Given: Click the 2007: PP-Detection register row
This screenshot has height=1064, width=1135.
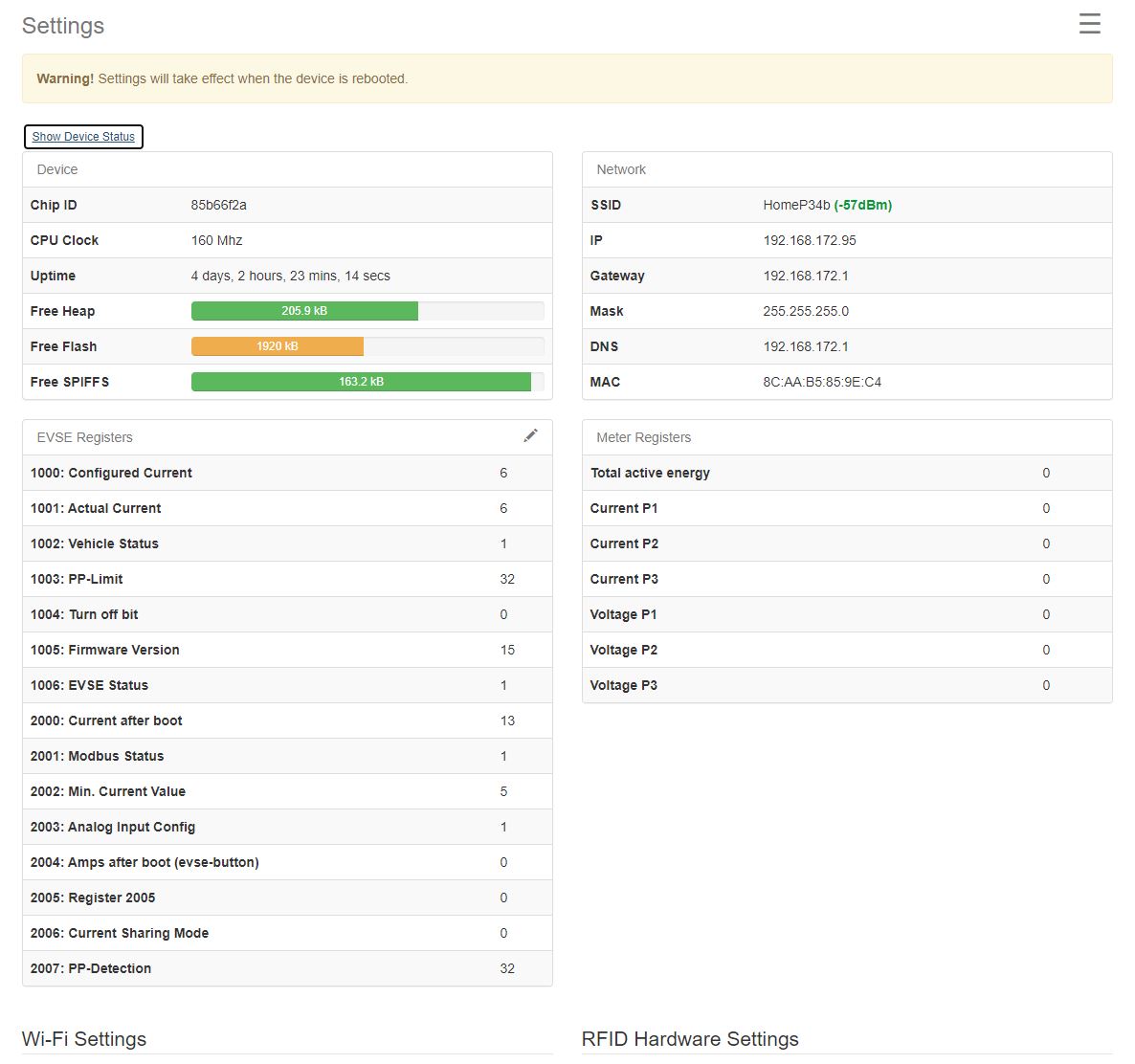Looking at the screenshot, I should (287, 968).
